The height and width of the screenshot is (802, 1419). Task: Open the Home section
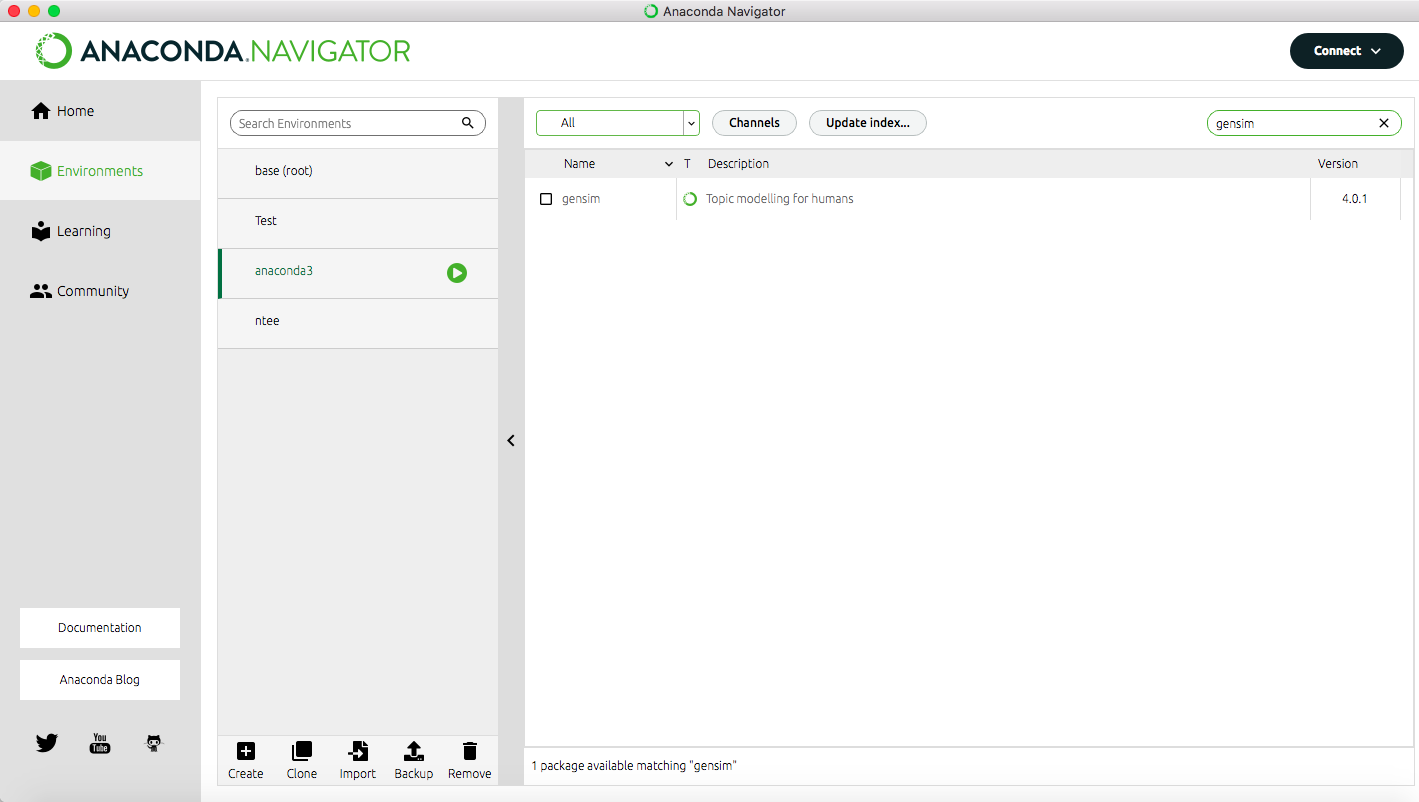[x=100, y=111]
